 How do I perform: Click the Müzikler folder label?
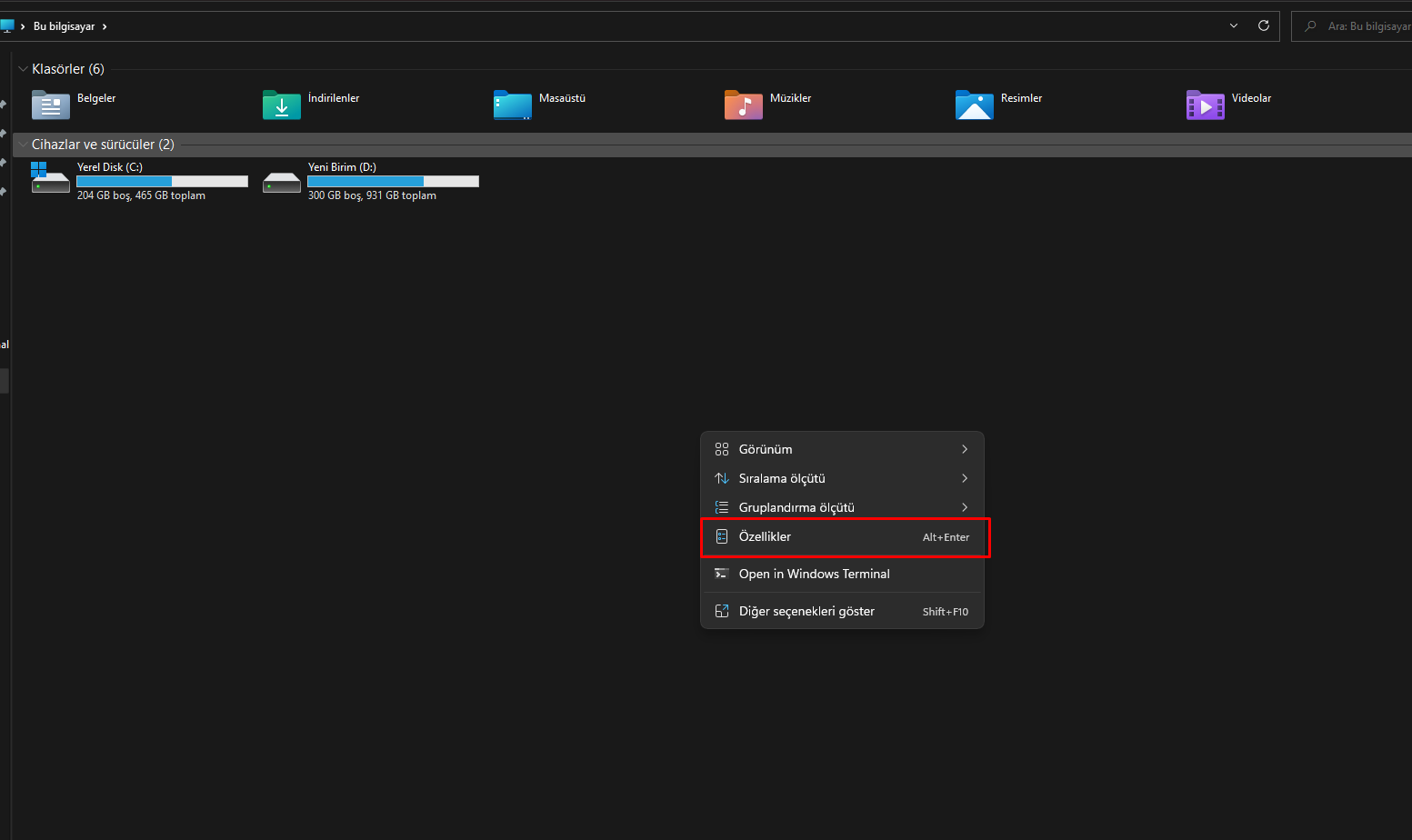[791, 98]
